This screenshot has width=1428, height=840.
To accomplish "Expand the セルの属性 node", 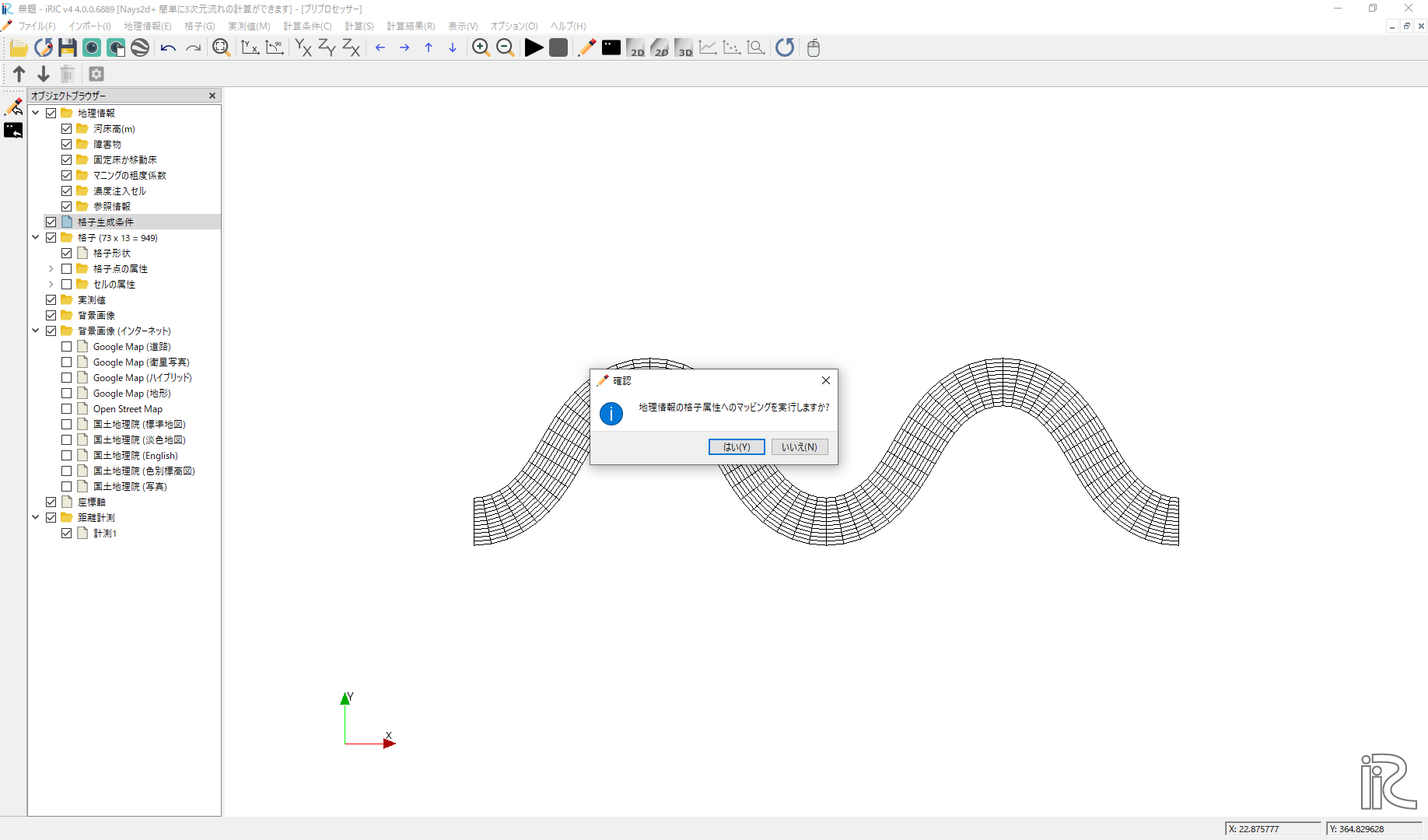I will (x=51, y=284).
